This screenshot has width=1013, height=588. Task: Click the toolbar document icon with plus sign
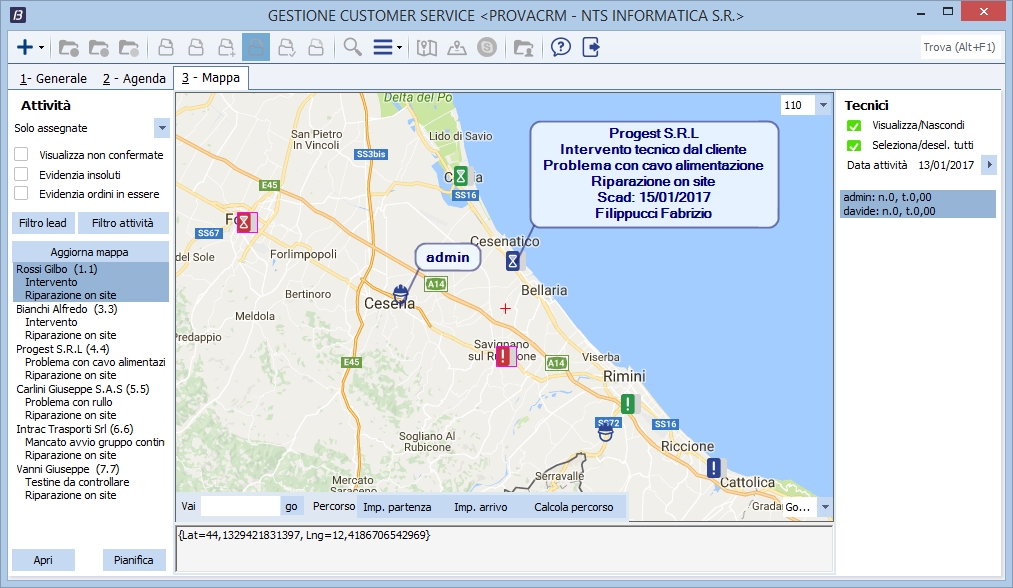pos(226,48)
